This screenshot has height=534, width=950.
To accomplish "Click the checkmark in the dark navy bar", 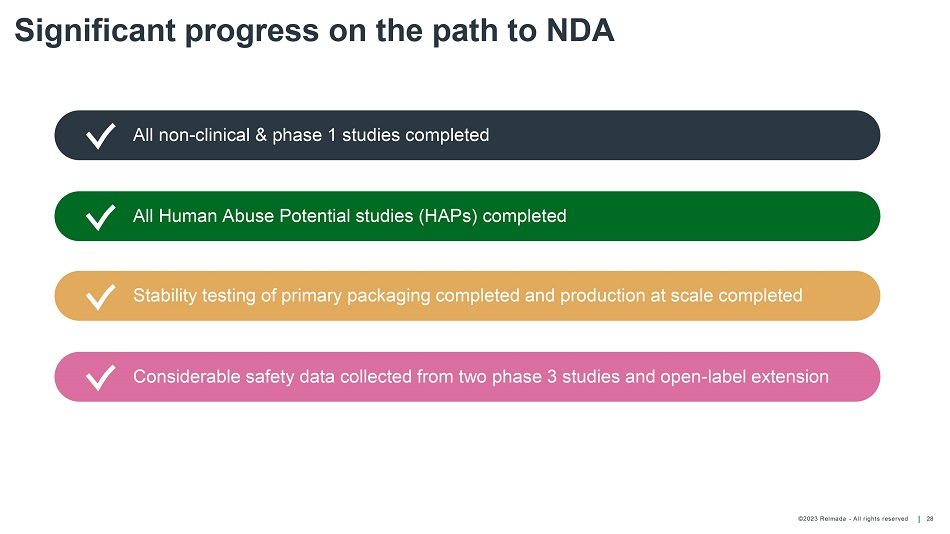I will (100, 136).
